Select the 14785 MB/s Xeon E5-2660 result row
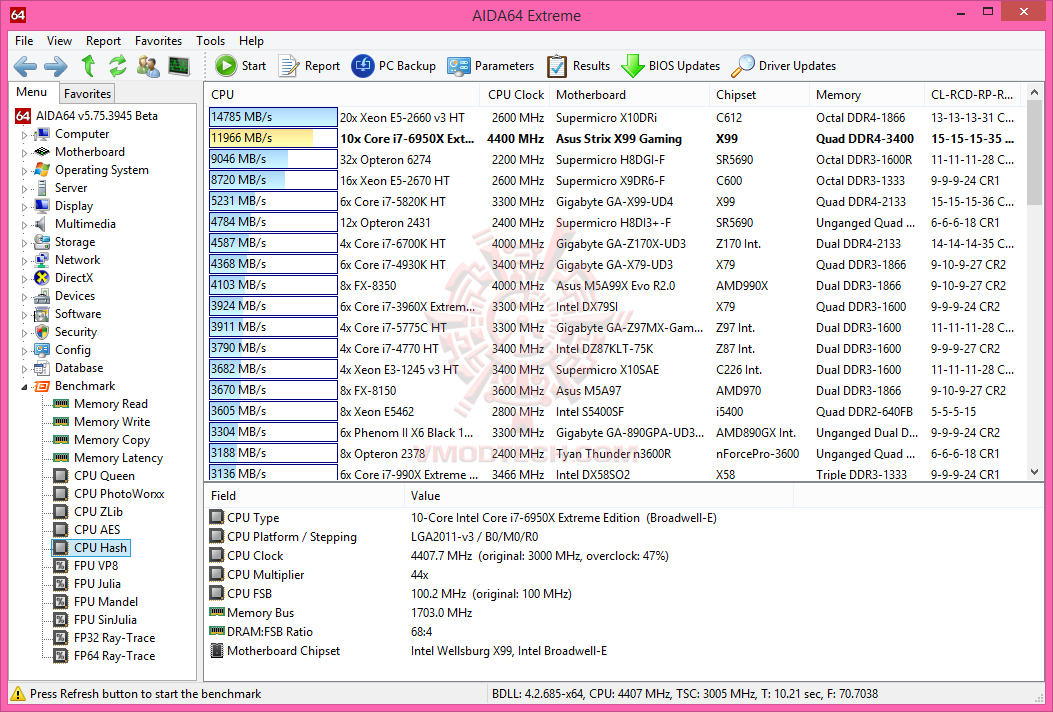This screenshot has height=712, width=1053. coord(614,118)
